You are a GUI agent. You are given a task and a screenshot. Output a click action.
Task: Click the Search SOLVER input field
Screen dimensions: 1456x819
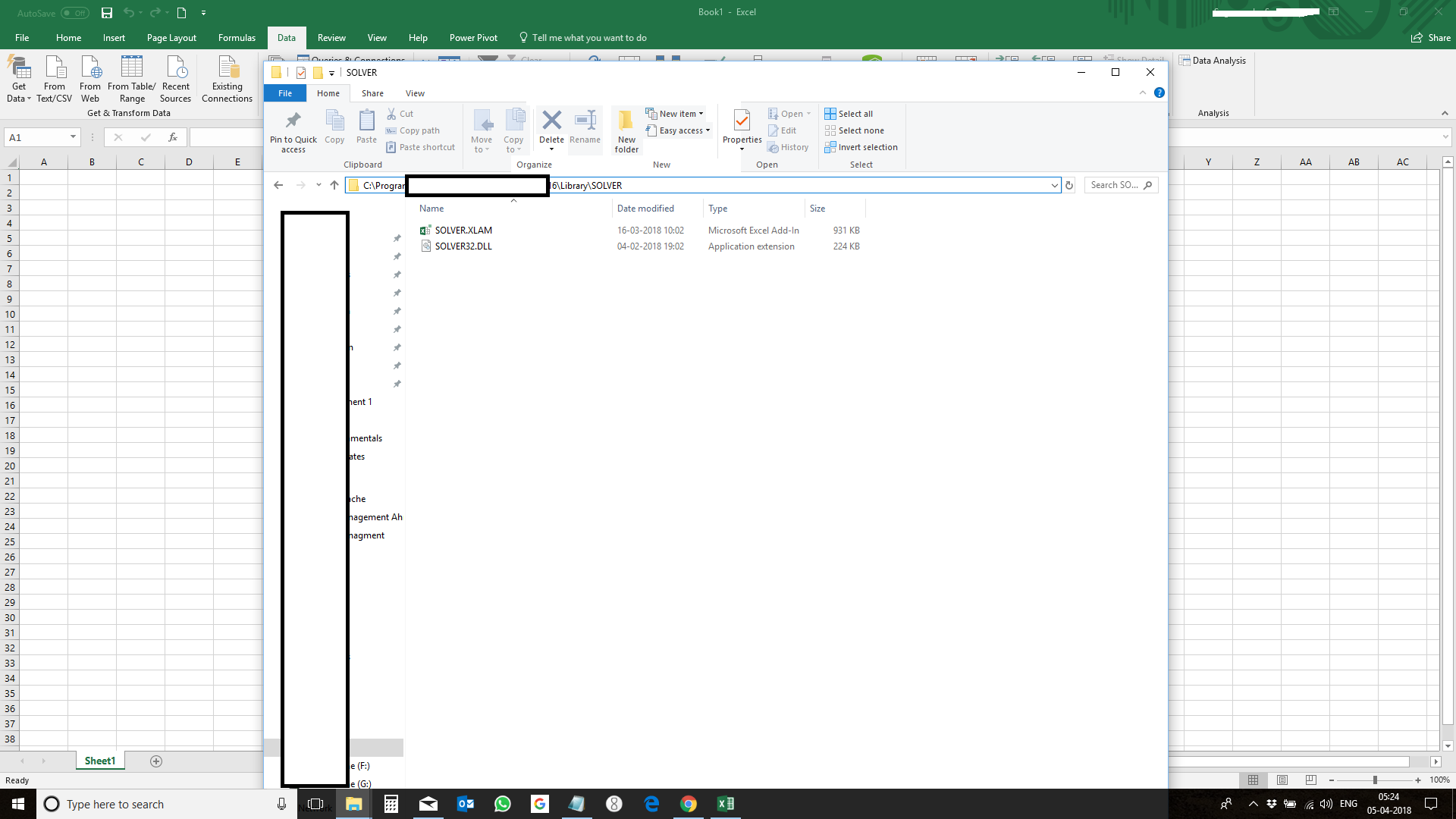point(1114,186)
